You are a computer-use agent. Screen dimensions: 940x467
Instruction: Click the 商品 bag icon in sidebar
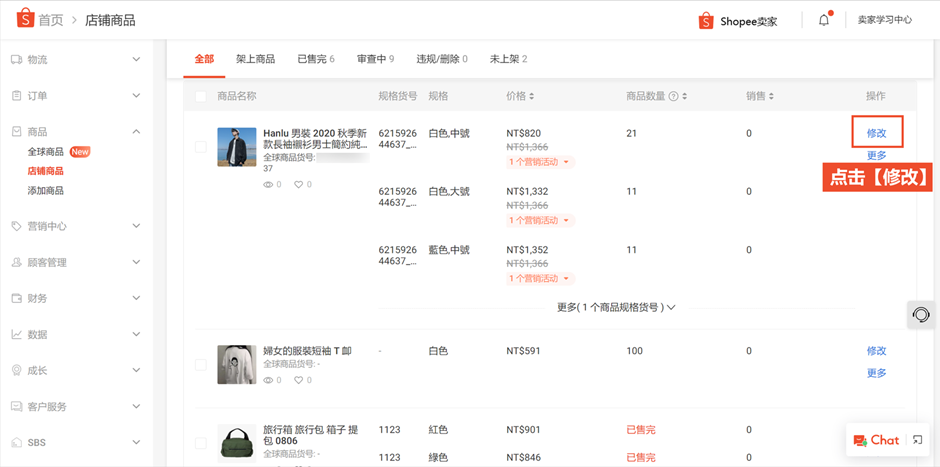click(17, 131)
